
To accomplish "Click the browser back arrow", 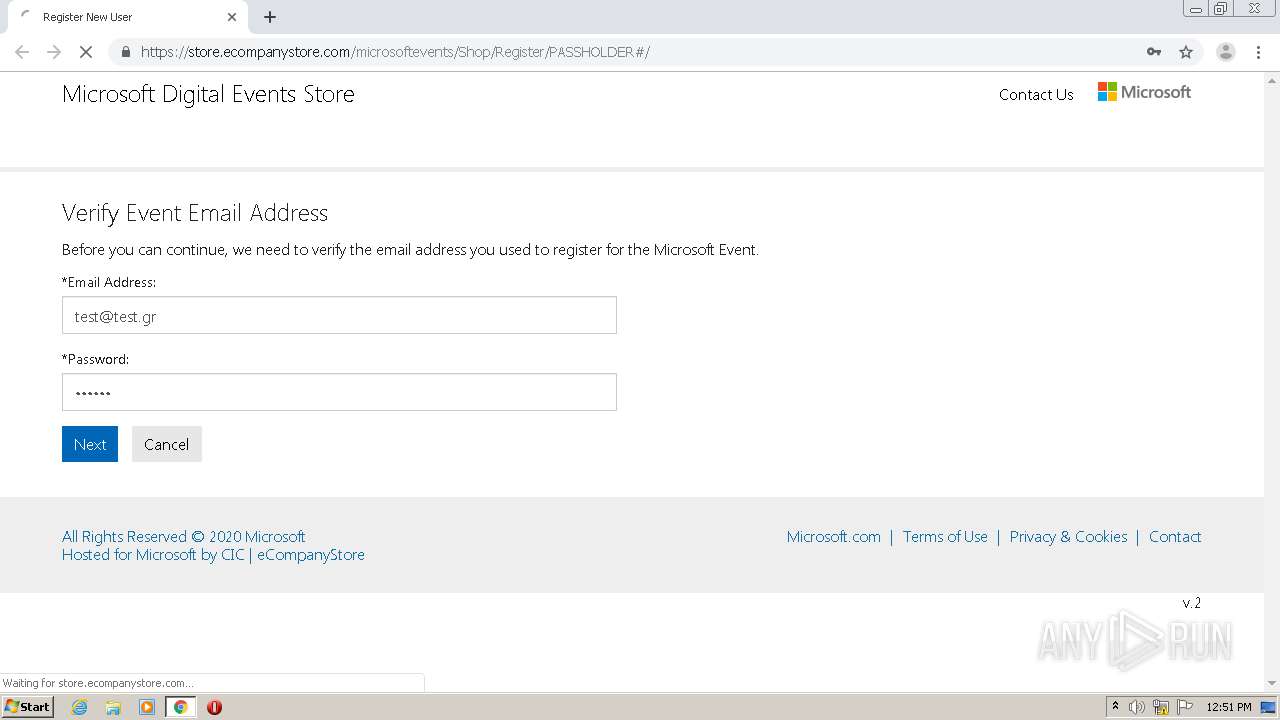I will coord(22,52).
